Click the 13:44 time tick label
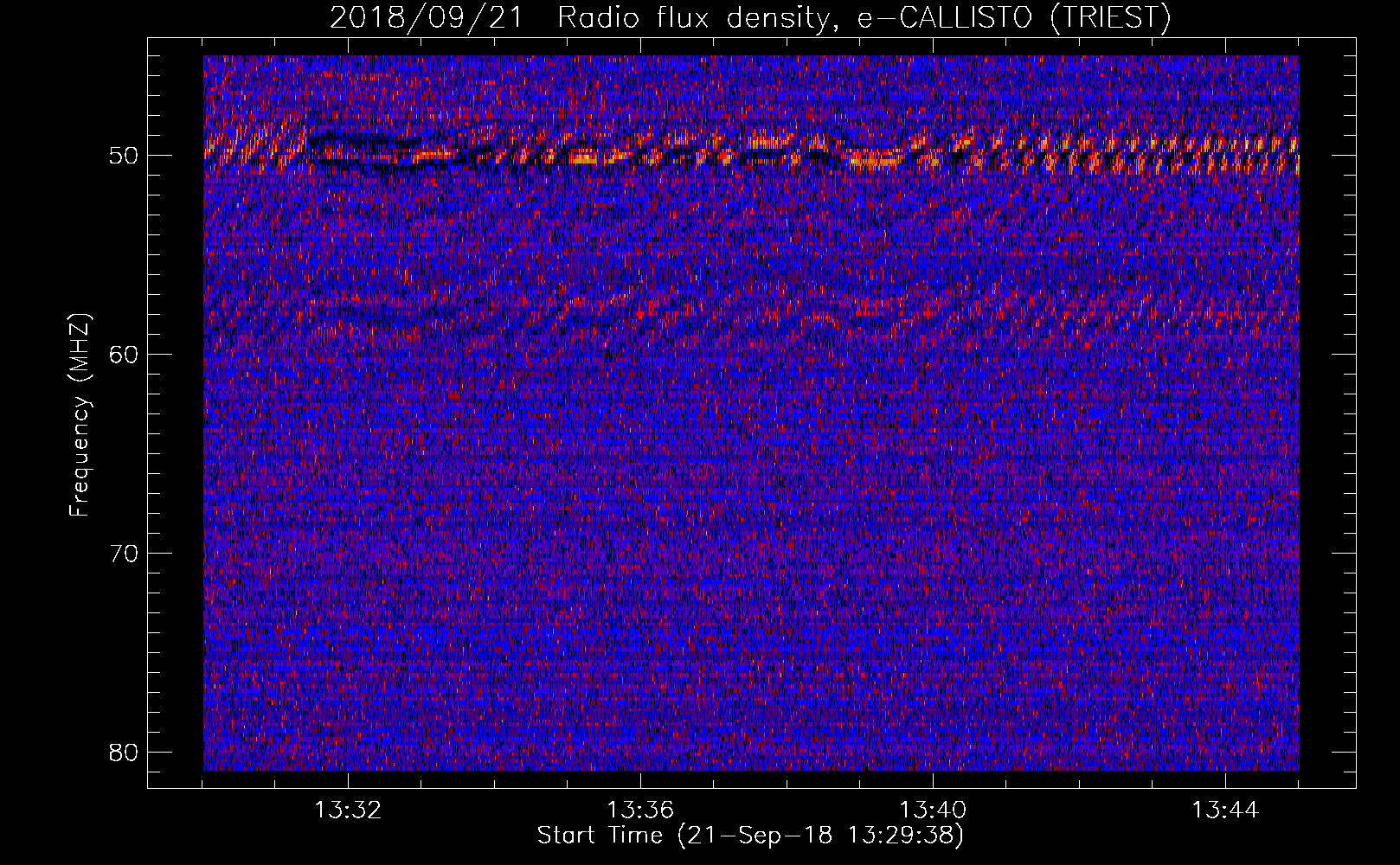The width and height of the screenshot is (1400, 865). (1225, 811)
